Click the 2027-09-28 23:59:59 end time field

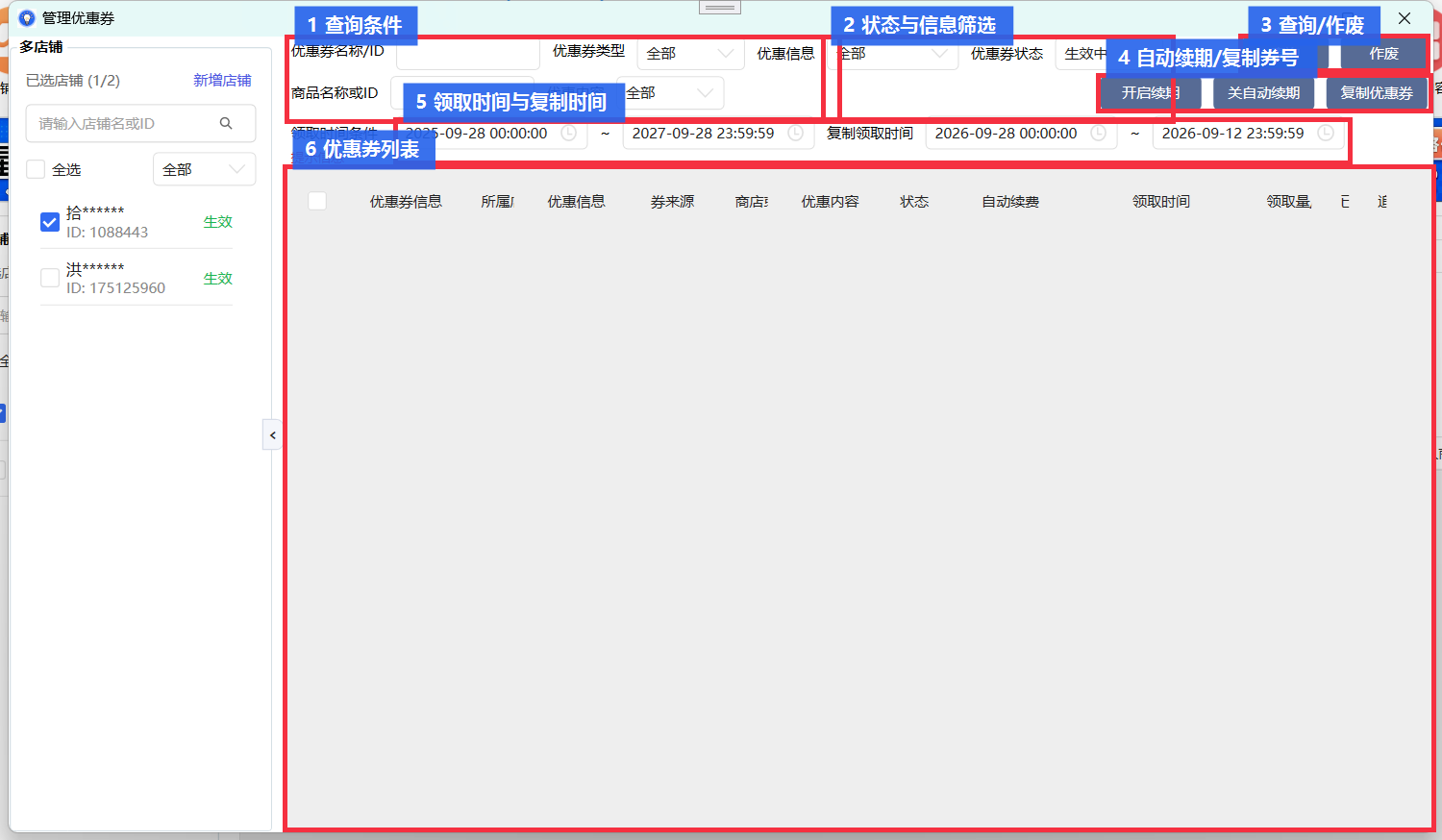(718, 134)
